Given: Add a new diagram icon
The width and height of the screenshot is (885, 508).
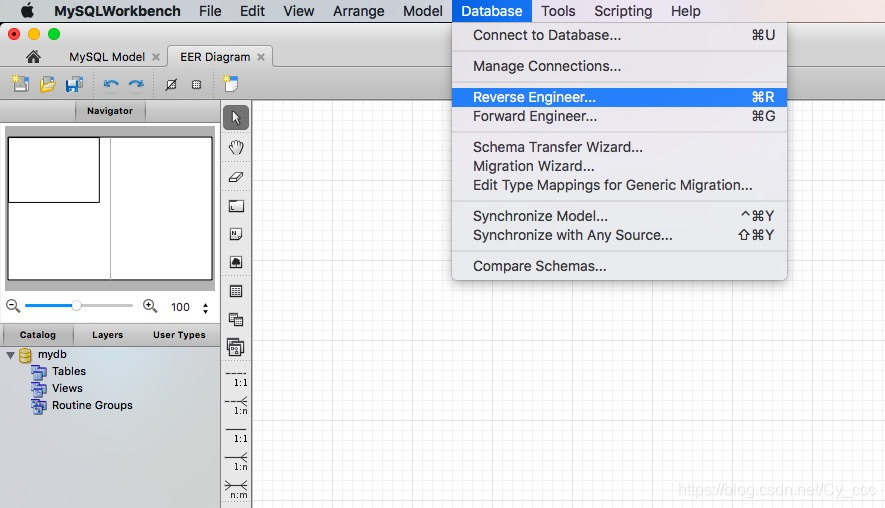Looking at the screenshot, I should [230, 84].
